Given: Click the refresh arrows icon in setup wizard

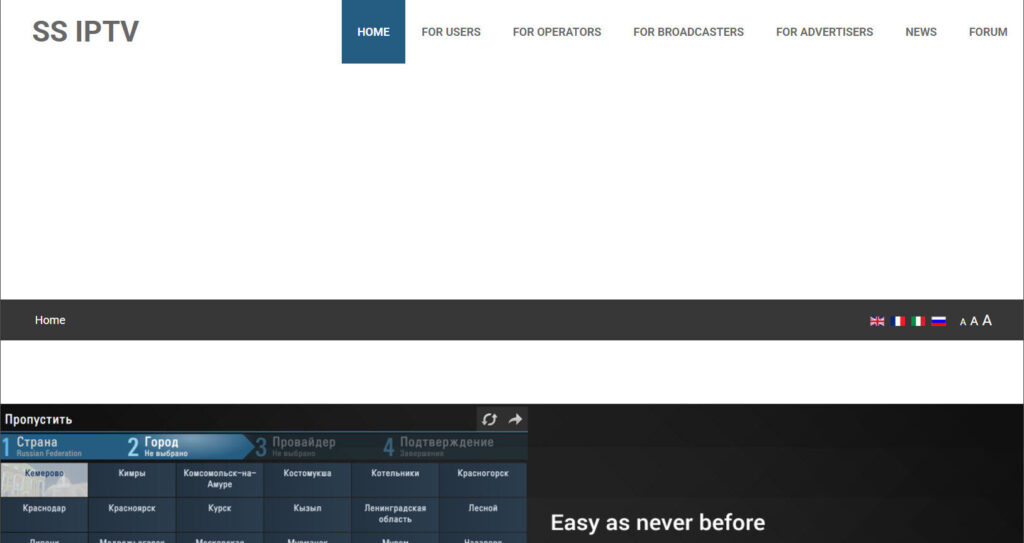Looking at the screenshot, I should pos(490,420).
